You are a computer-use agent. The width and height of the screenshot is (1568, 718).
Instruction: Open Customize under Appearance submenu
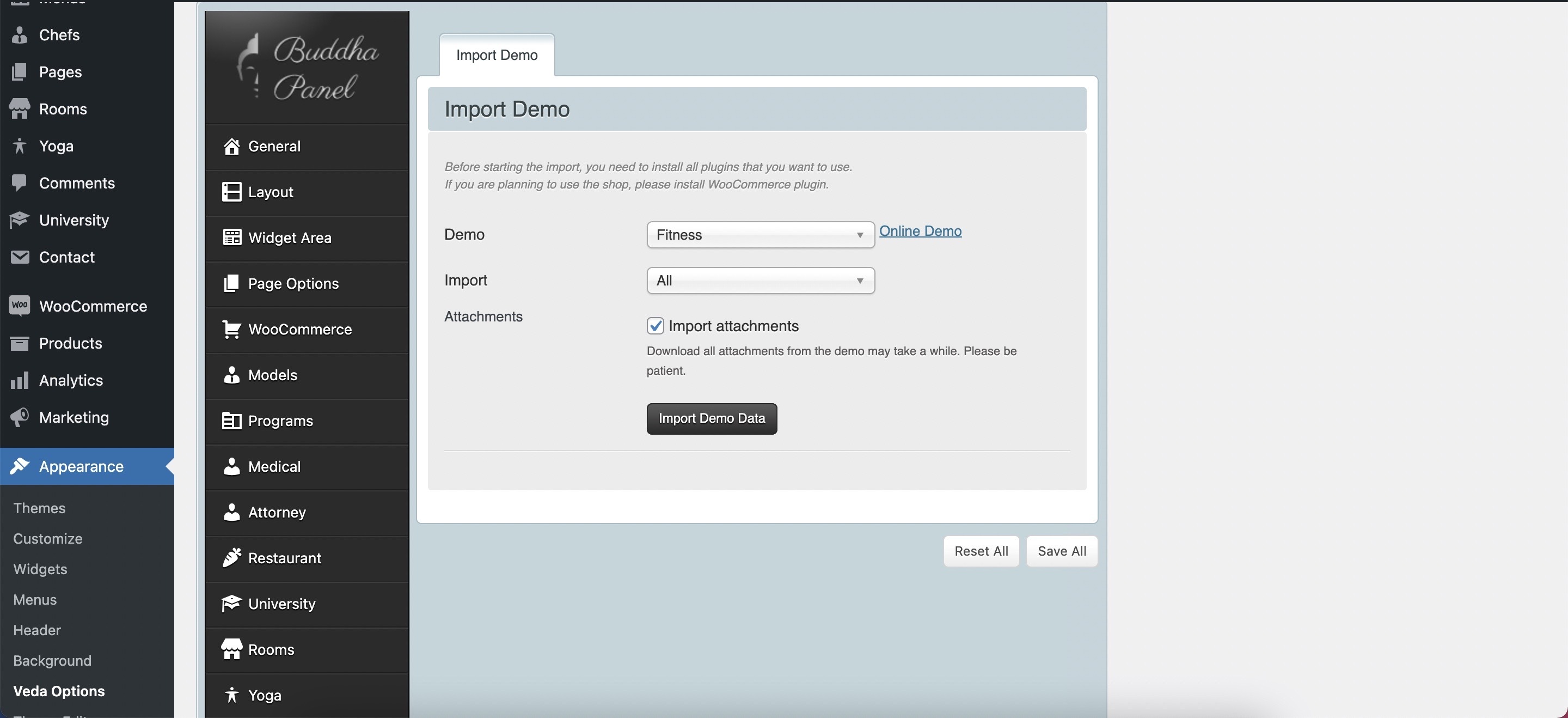coord(47,538)
